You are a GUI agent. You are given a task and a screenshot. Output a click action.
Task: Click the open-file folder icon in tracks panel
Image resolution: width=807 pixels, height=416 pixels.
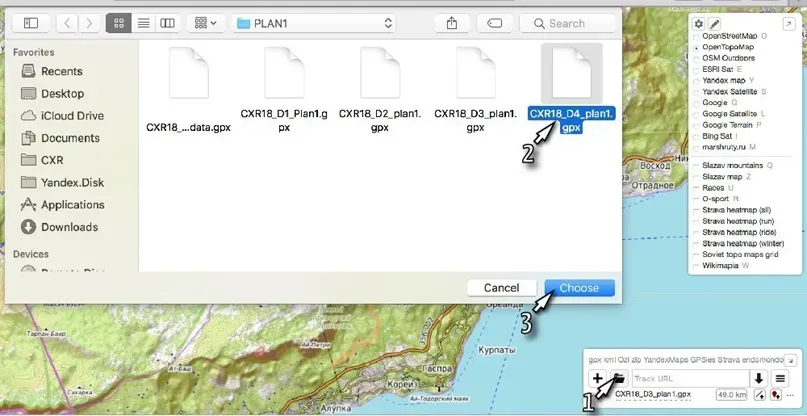[619, 378]
